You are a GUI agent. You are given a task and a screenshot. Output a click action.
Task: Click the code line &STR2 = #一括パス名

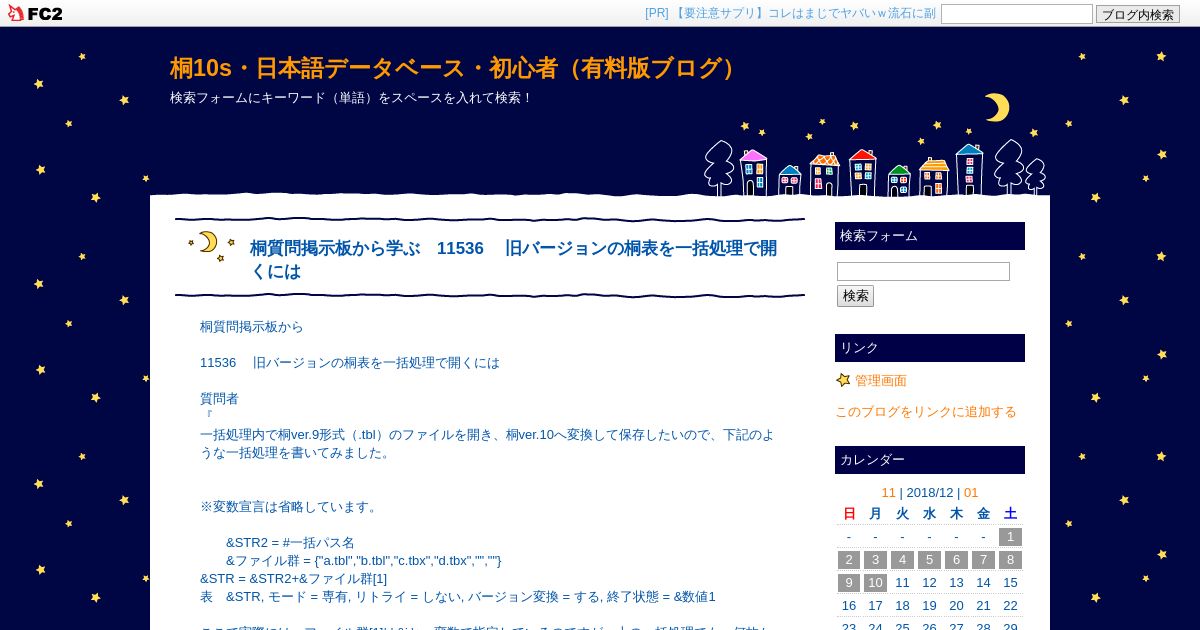[290, 543]
